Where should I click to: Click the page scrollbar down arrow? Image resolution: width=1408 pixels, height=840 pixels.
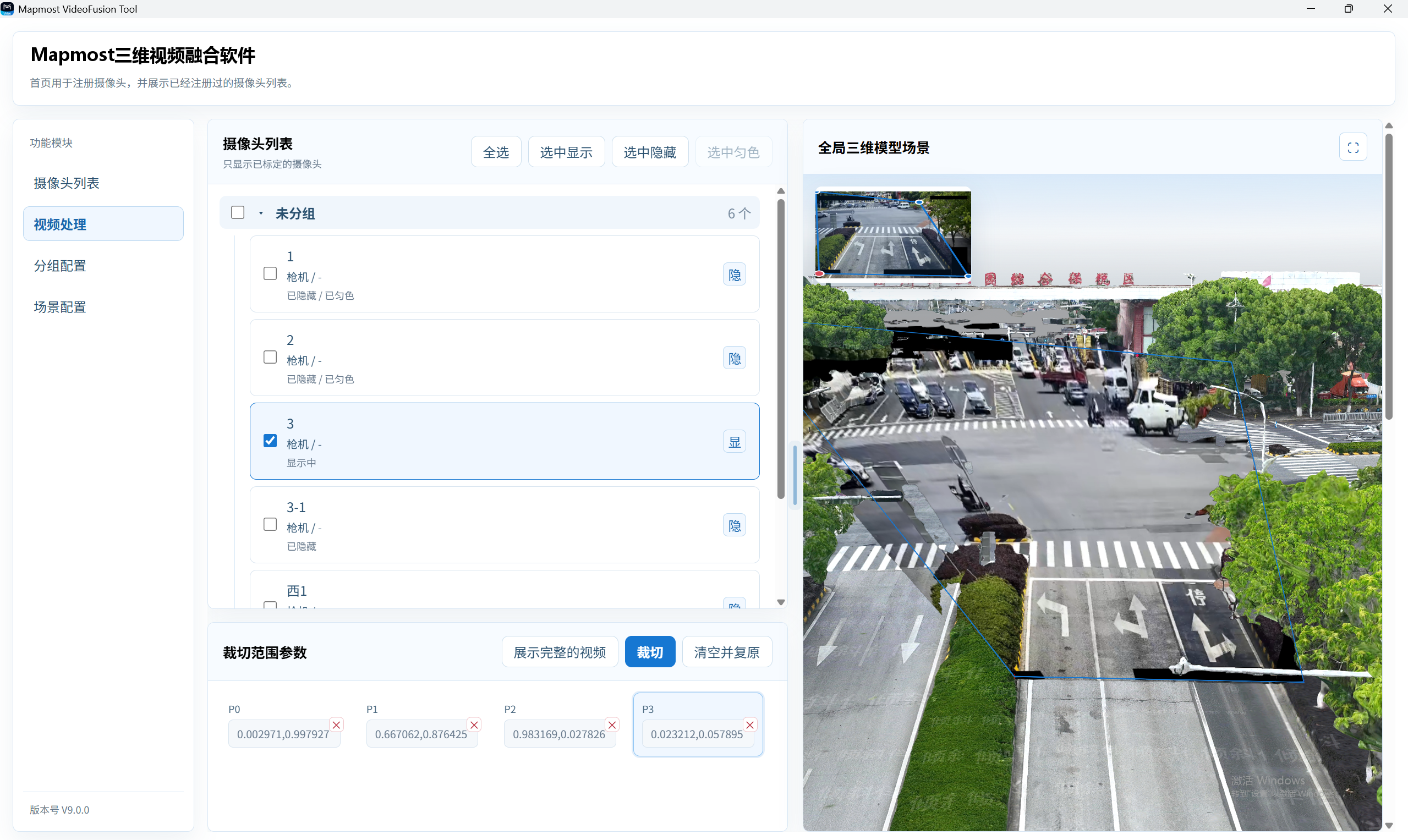click(x=1389, y=826)
